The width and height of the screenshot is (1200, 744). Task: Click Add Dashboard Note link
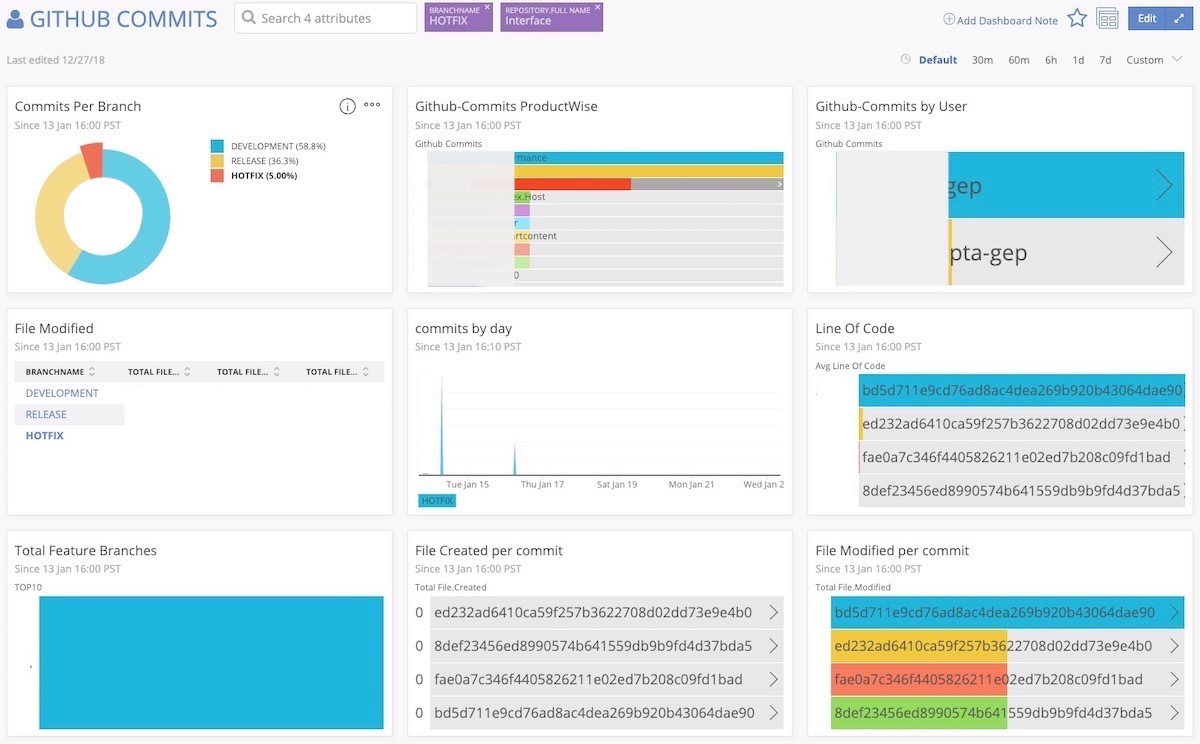click(1007, 20)
